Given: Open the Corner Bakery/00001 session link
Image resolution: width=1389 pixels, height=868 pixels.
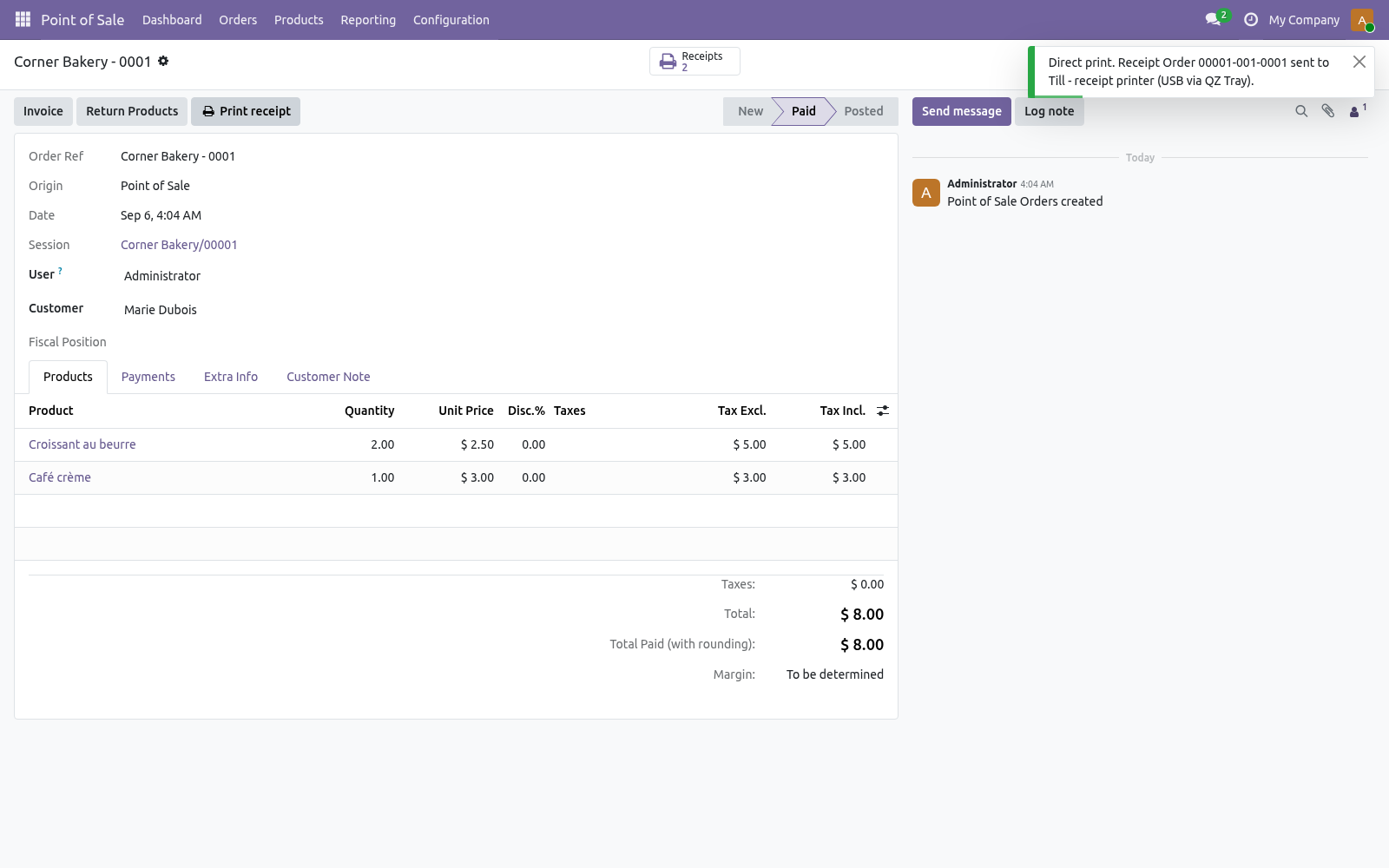Looking at the screenshot, I should tap(179, 245).
